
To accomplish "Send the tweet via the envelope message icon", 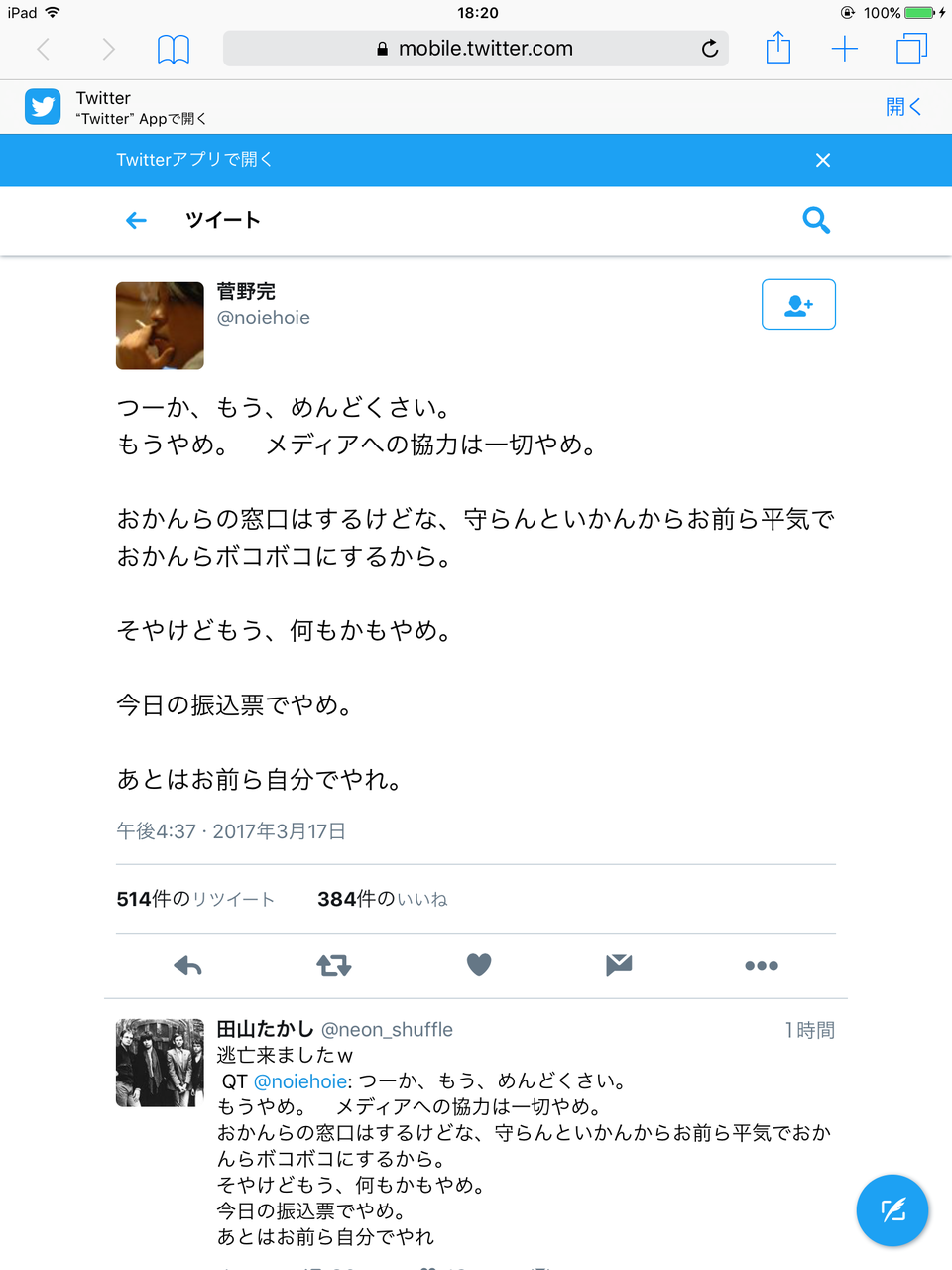I will click(x=619, y=964).
